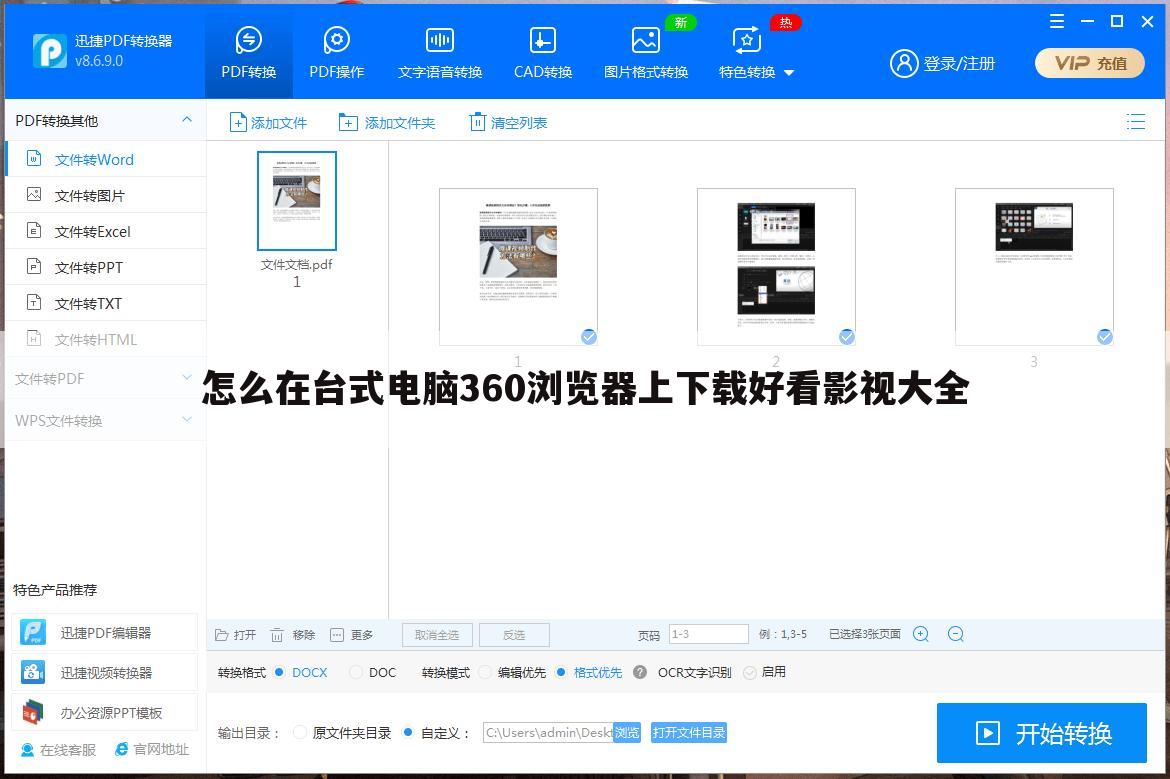This screenshot has height=779, width=1170.
Task: Click the 在线客服 link
Action: tap(58, 750)
